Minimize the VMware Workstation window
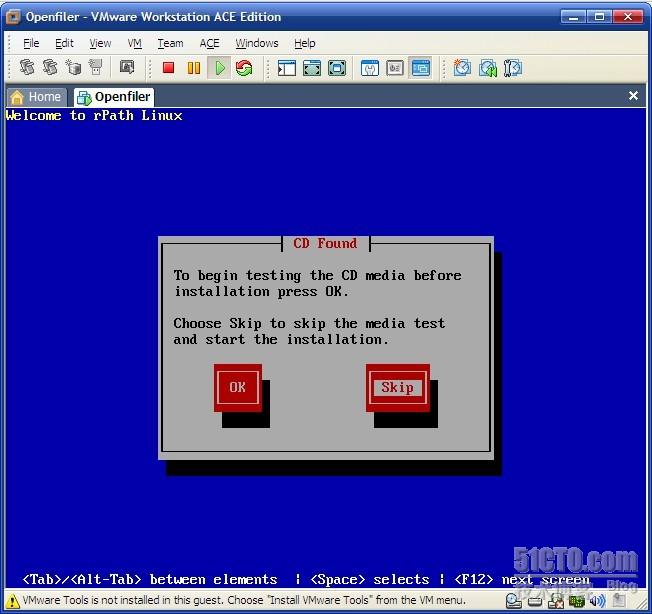This screenshot has width=652, height=614. 573,17
